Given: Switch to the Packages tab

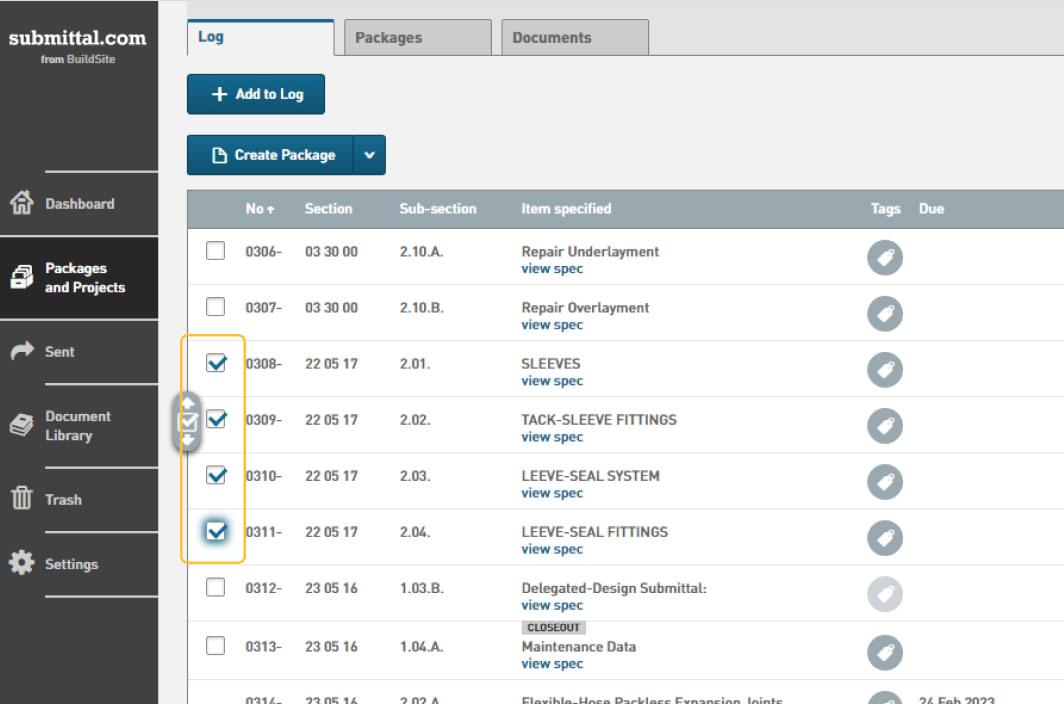Looking at the screenshot, I should (x=417, y=38).
